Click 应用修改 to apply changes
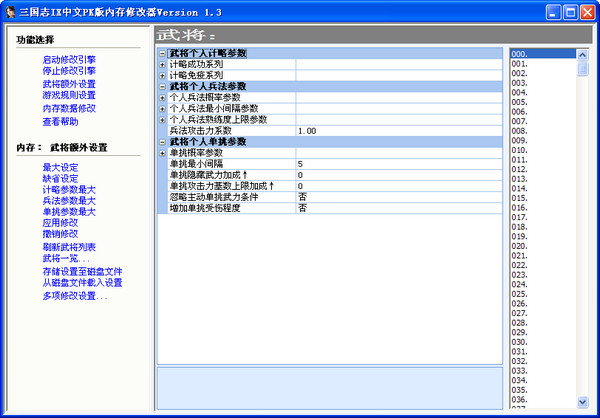Screen dimensions: 600x418 tap(60, 223)
